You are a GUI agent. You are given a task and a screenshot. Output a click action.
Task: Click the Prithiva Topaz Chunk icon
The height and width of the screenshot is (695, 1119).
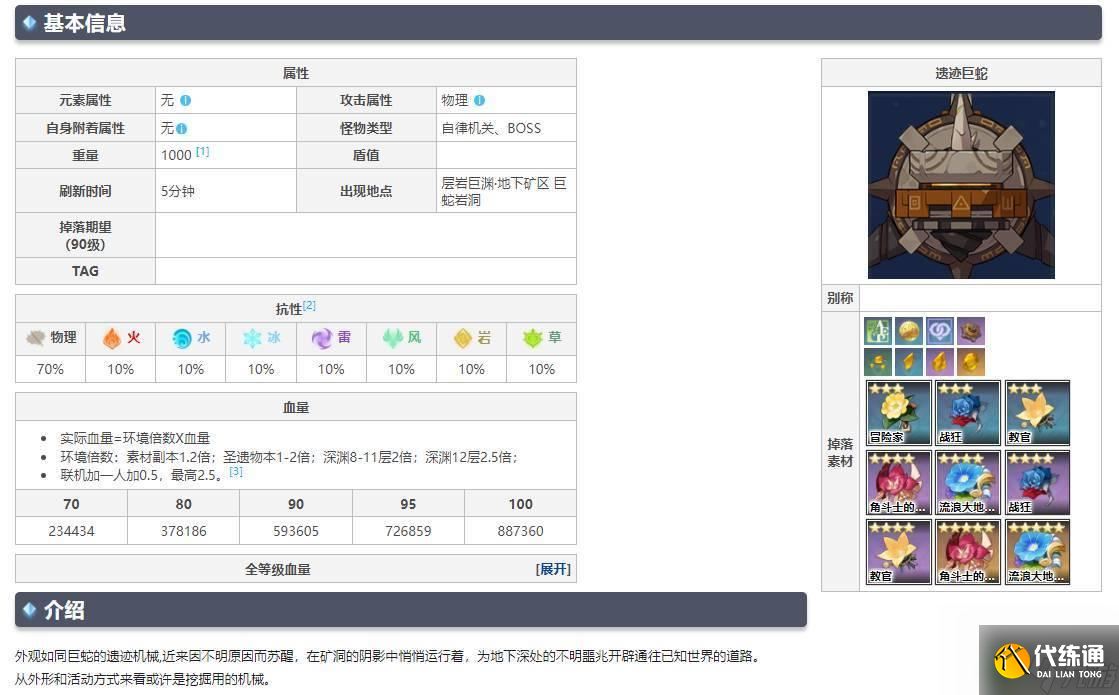point(940,362)
